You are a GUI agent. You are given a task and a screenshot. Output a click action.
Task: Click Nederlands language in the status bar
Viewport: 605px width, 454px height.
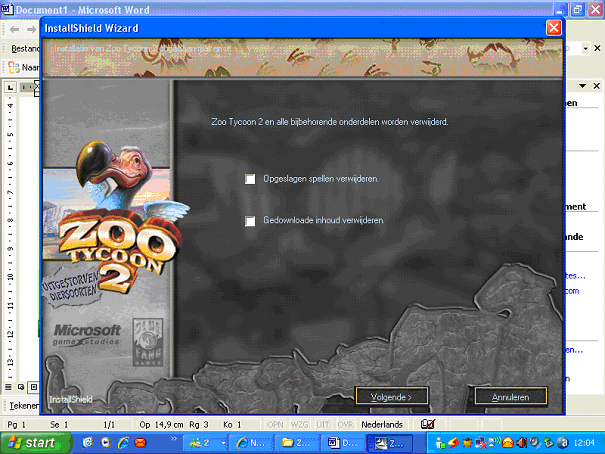click(x=382, y=424)
